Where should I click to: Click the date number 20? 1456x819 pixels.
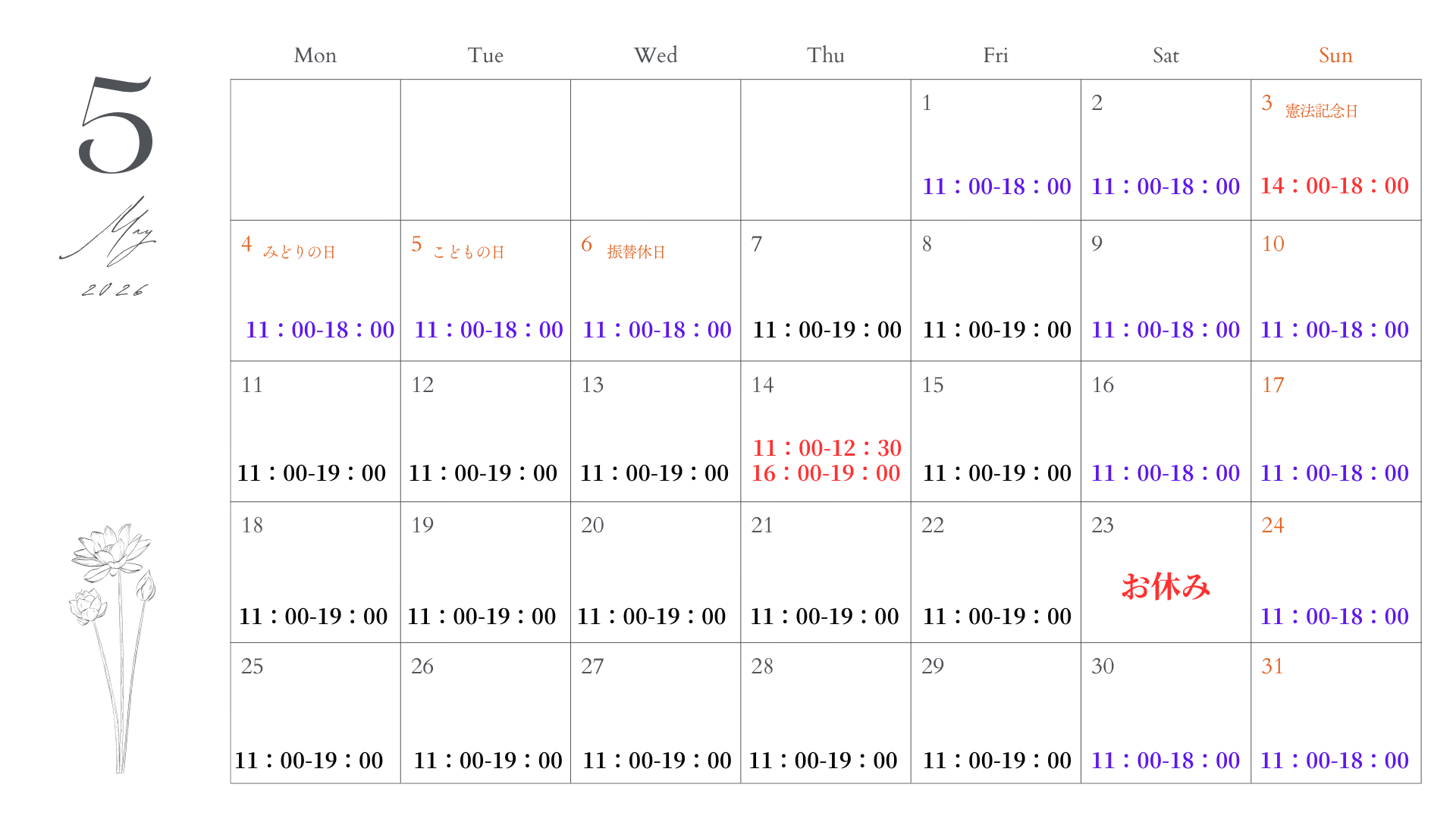click(x=592, y=525)
